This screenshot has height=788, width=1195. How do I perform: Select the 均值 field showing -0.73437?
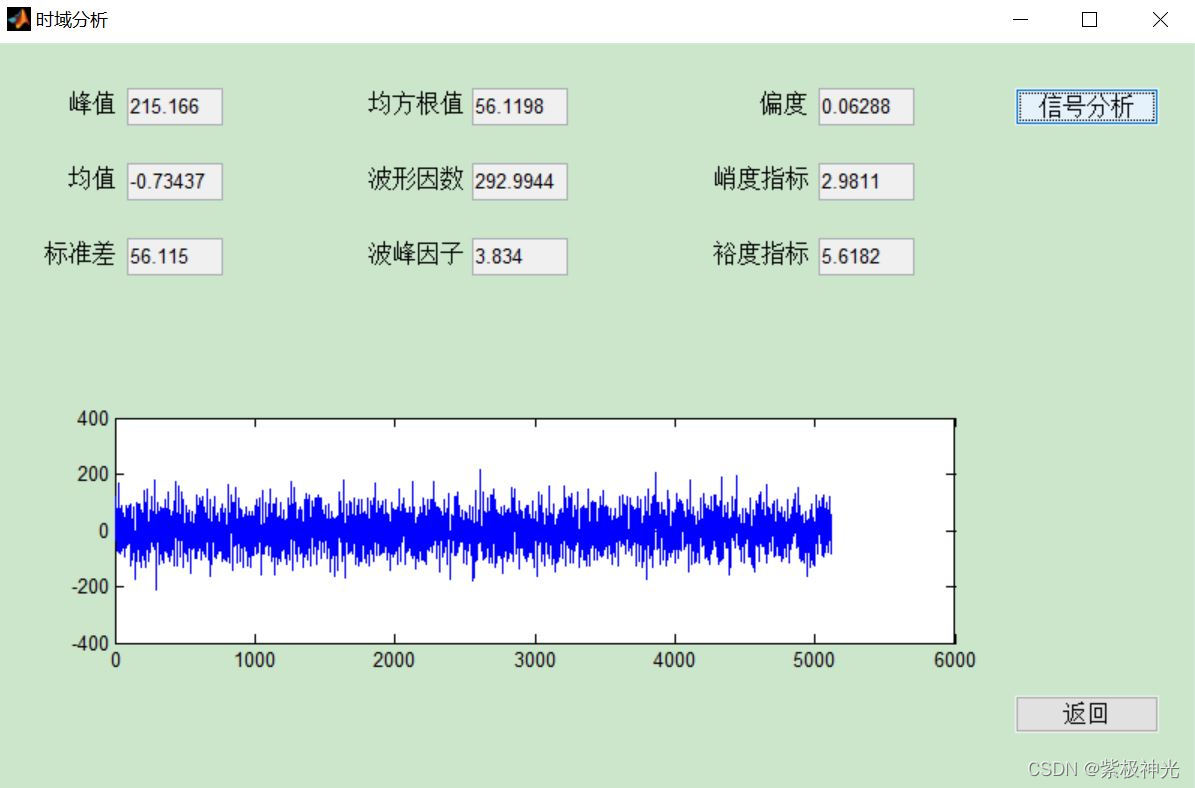(175, 181)
